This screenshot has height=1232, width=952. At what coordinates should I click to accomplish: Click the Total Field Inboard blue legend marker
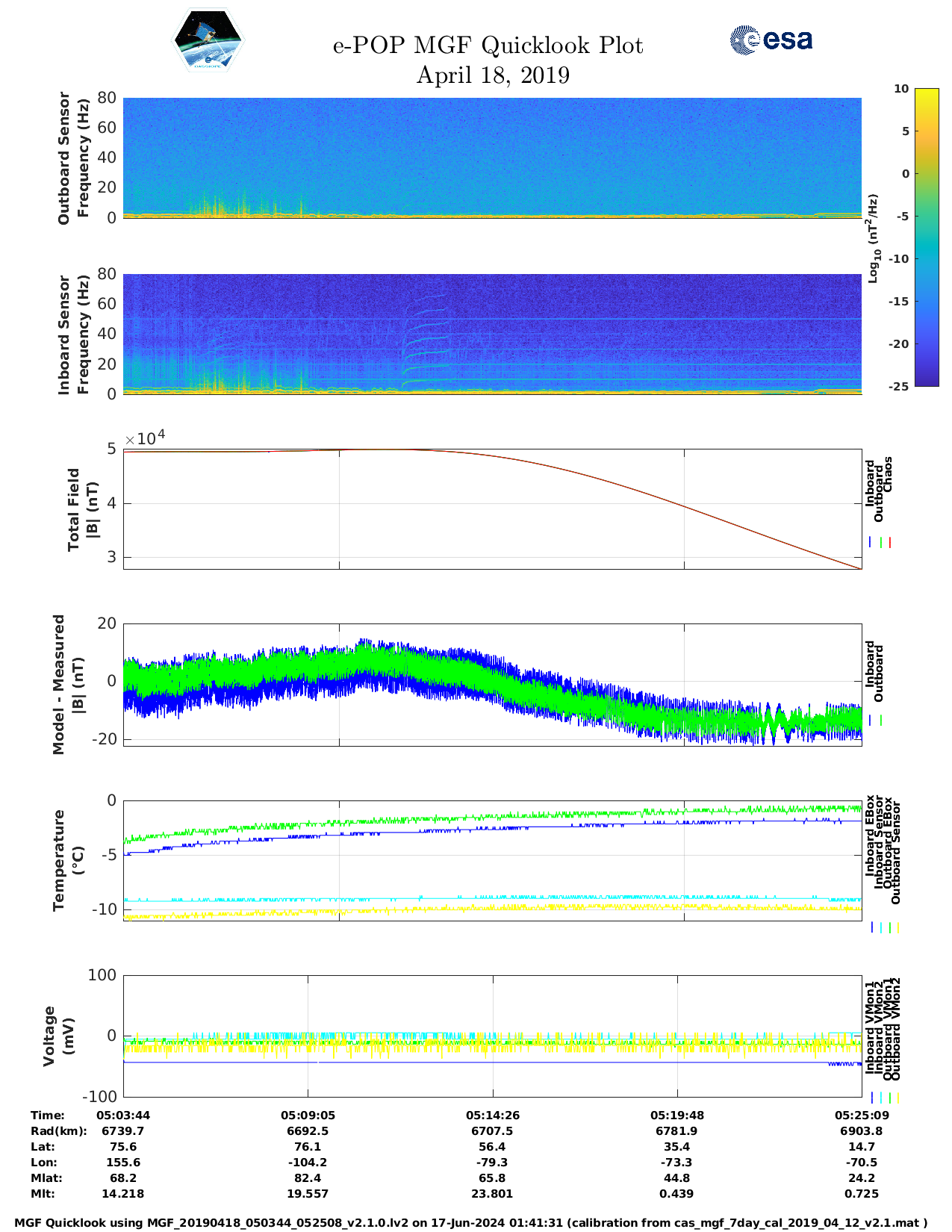tap(871, 543)
